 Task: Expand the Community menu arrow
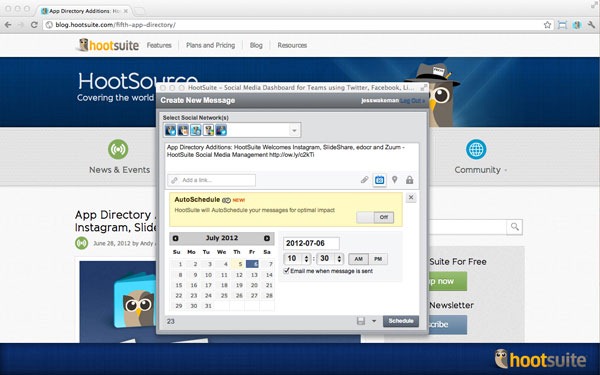point(505,170)
